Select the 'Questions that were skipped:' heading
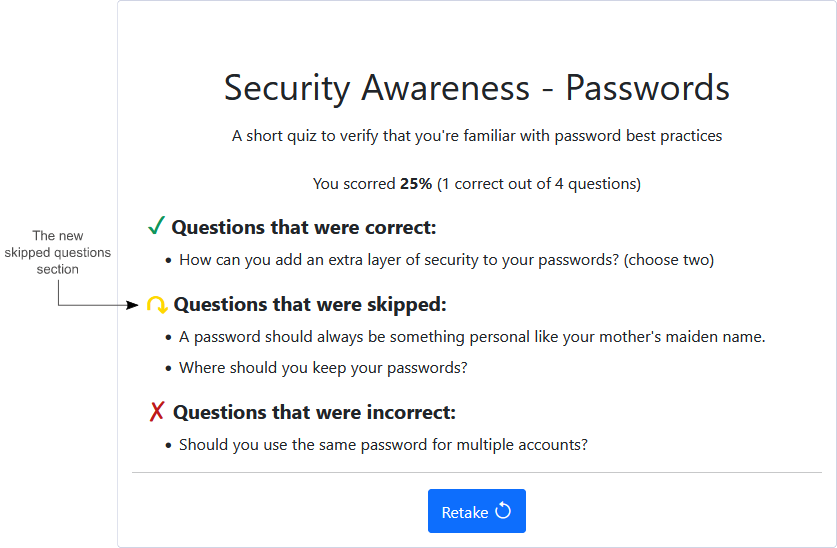This screenshot has width=837, height=548. pos(310,304)
